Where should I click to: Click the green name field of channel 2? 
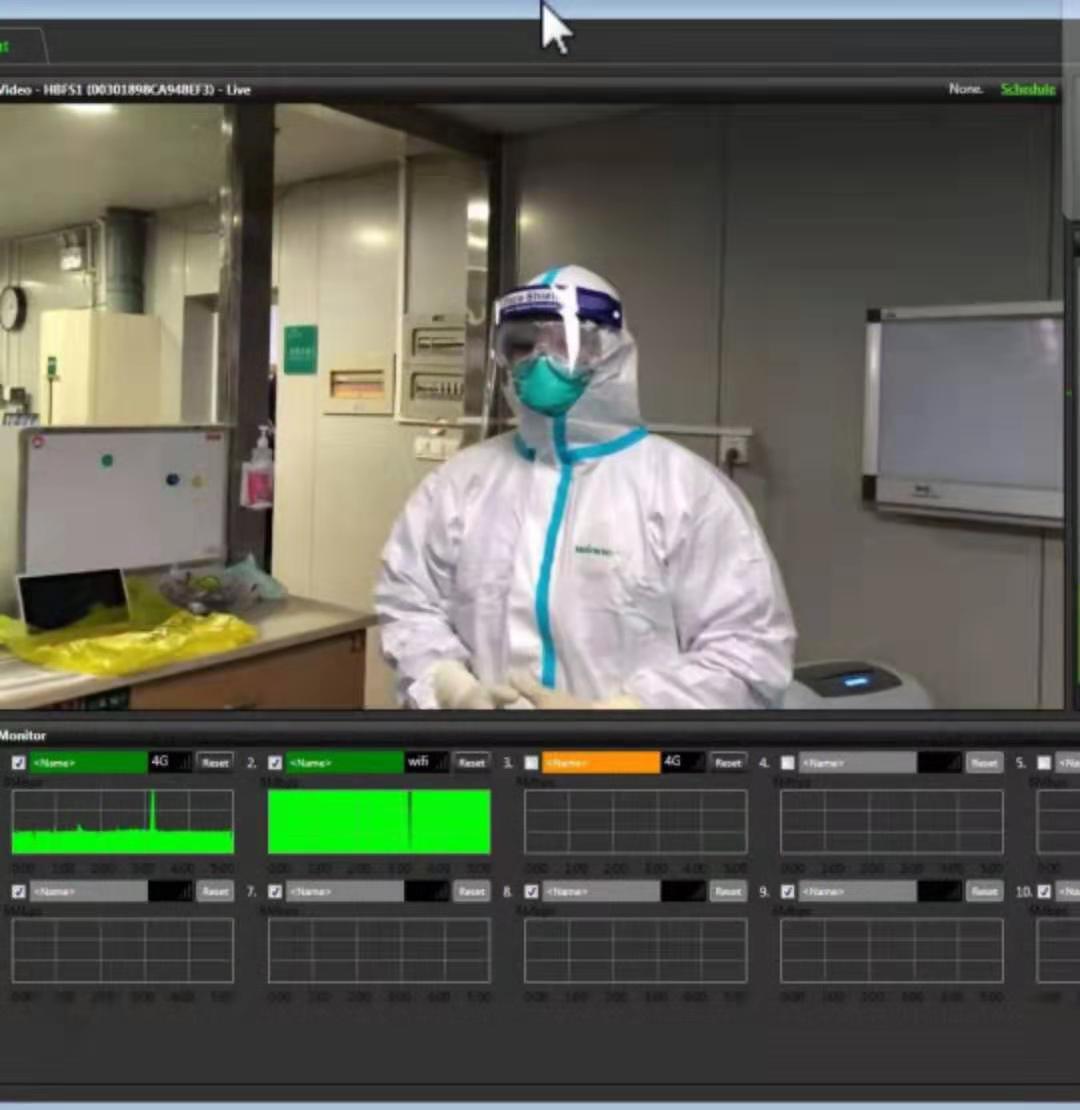coord(345,762)
